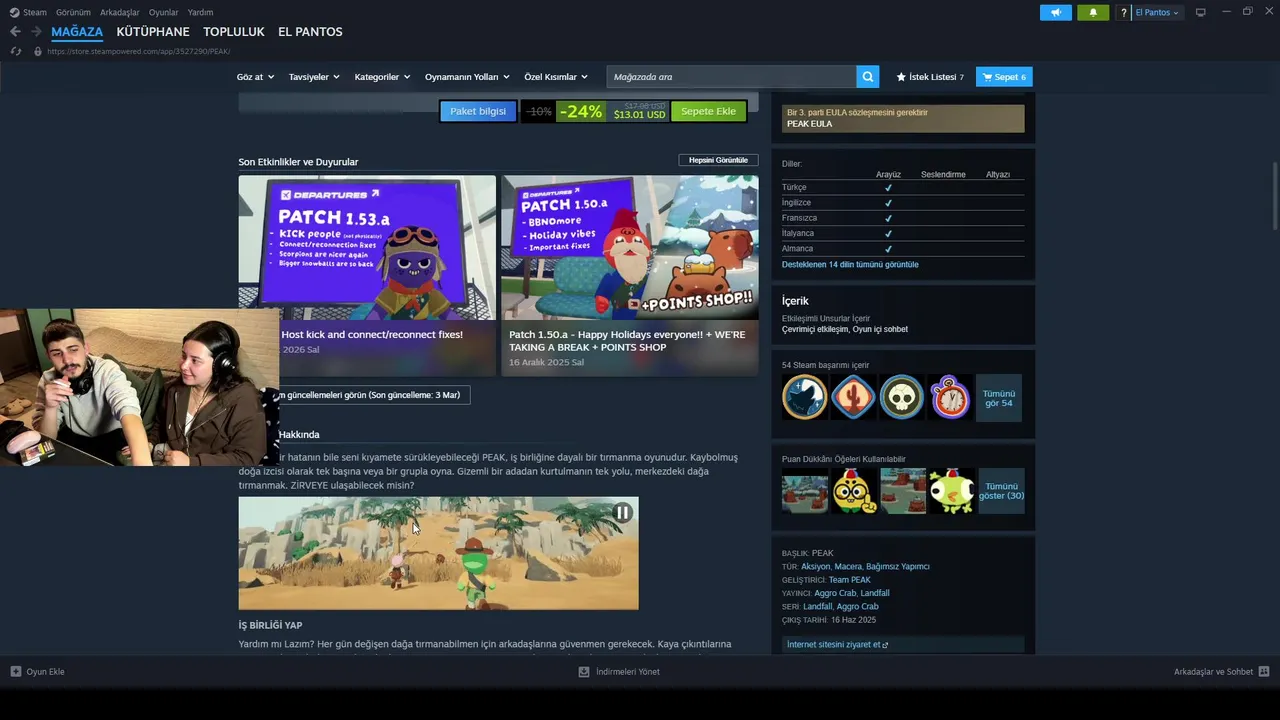Screen dimensions: 1280x720
Task: Click the skull achievement icon
Action: click(x=901, y=397)
